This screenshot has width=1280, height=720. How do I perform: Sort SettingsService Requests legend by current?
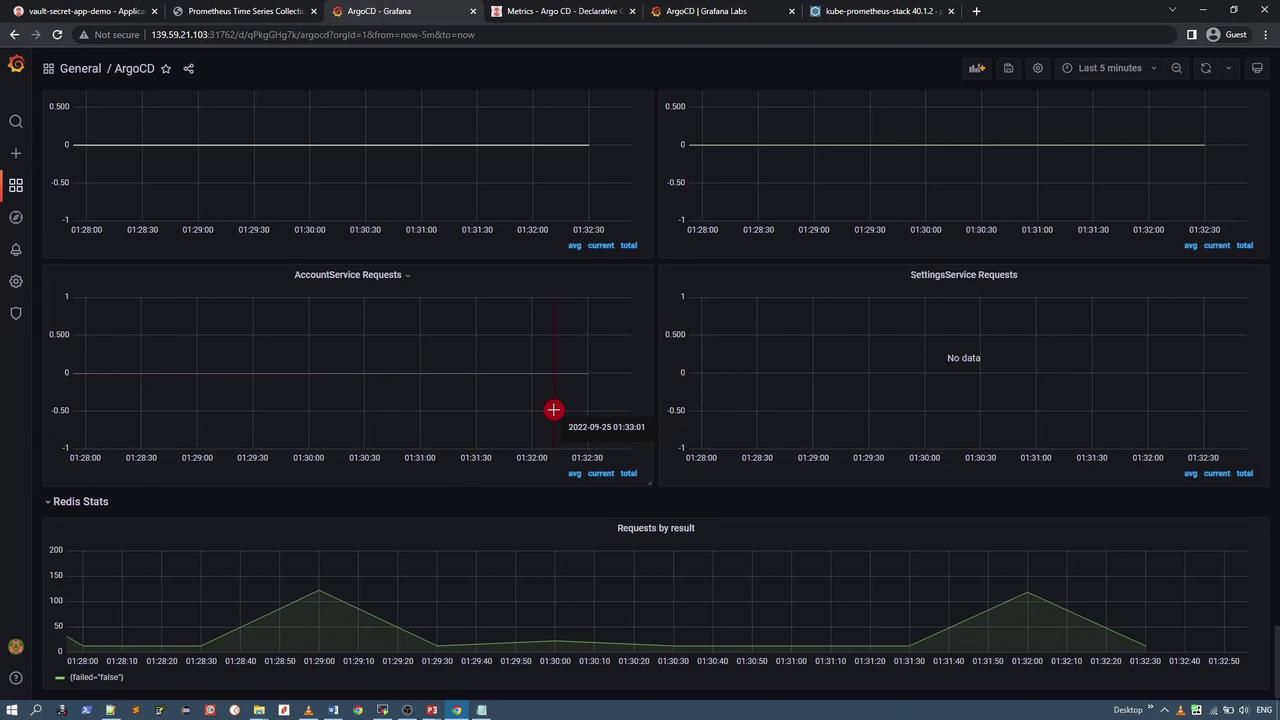tap(1217, 474)
